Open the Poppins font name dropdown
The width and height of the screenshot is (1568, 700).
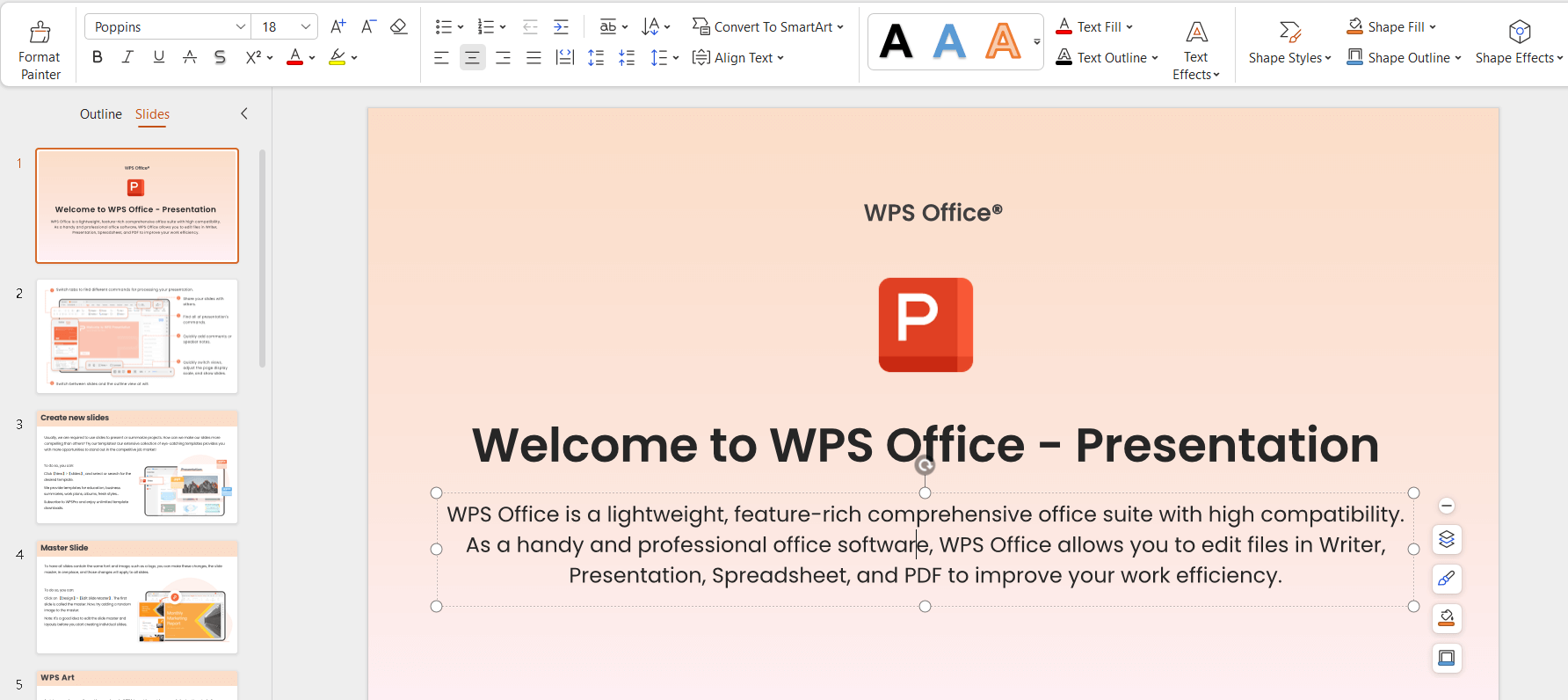pyautogui.click(x=240, y=27)
